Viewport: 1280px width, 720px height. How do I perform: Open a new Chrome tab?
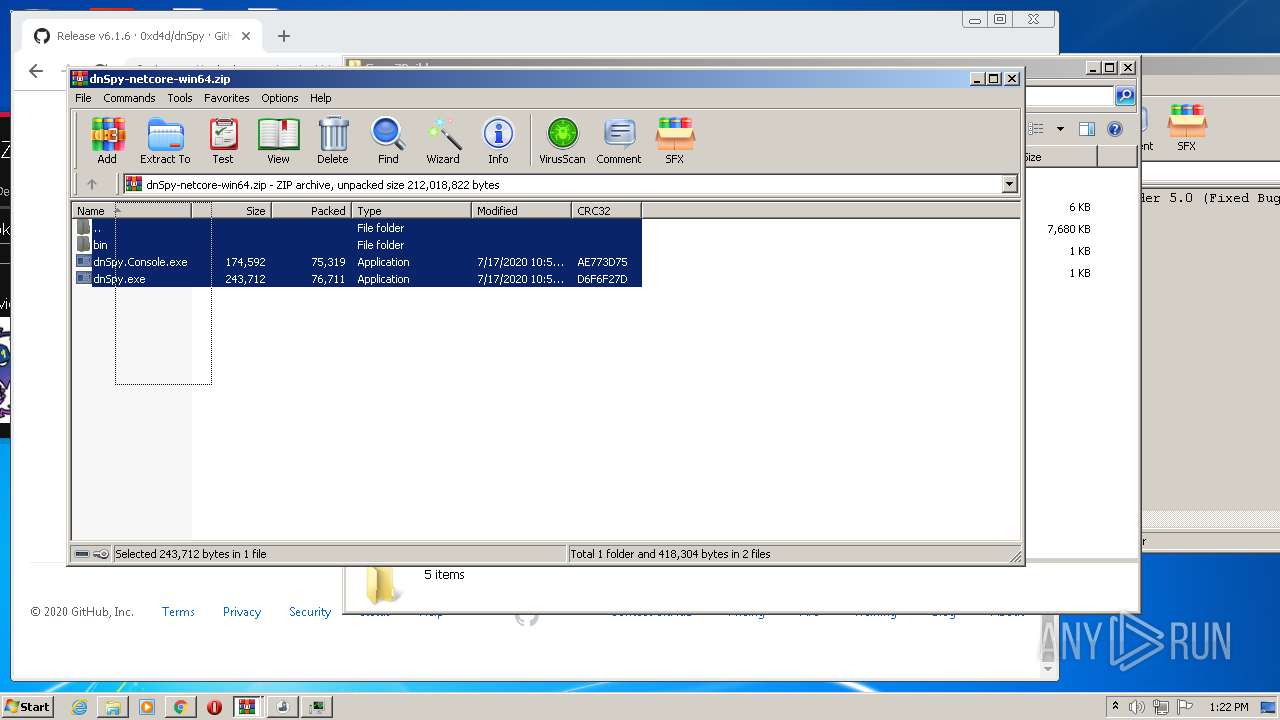pos(284,36)
